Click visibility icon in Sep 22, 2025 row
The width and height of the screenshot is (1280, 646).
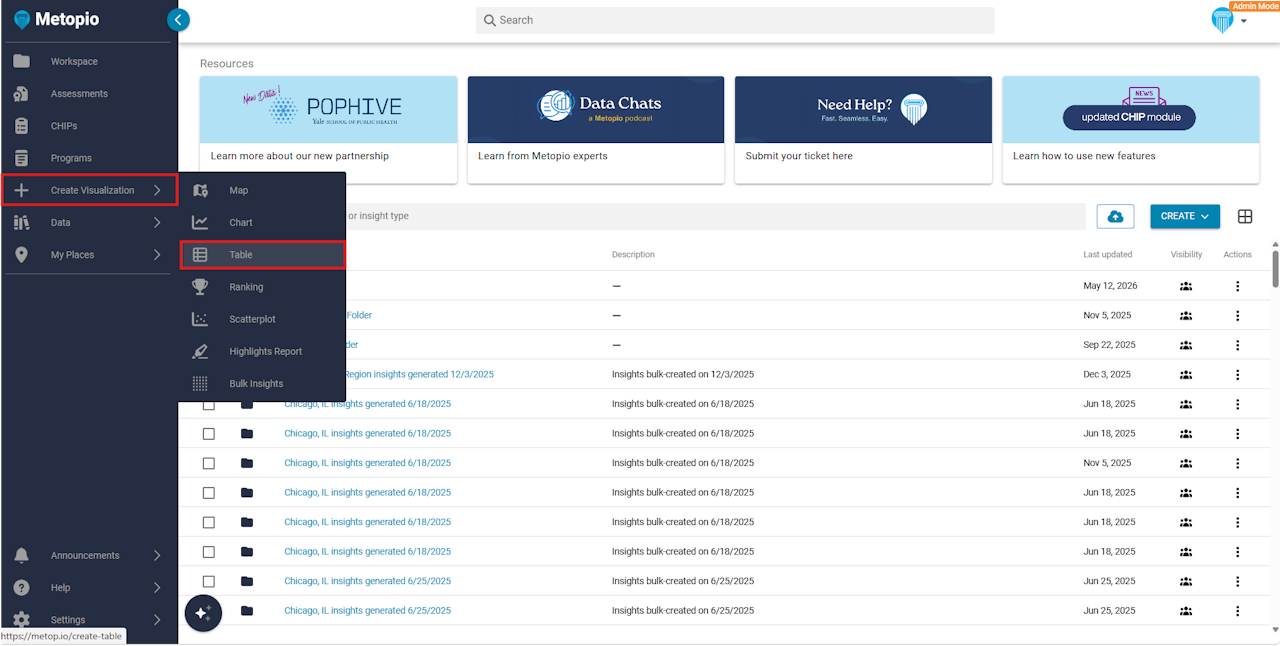[x=1186, y=345]
